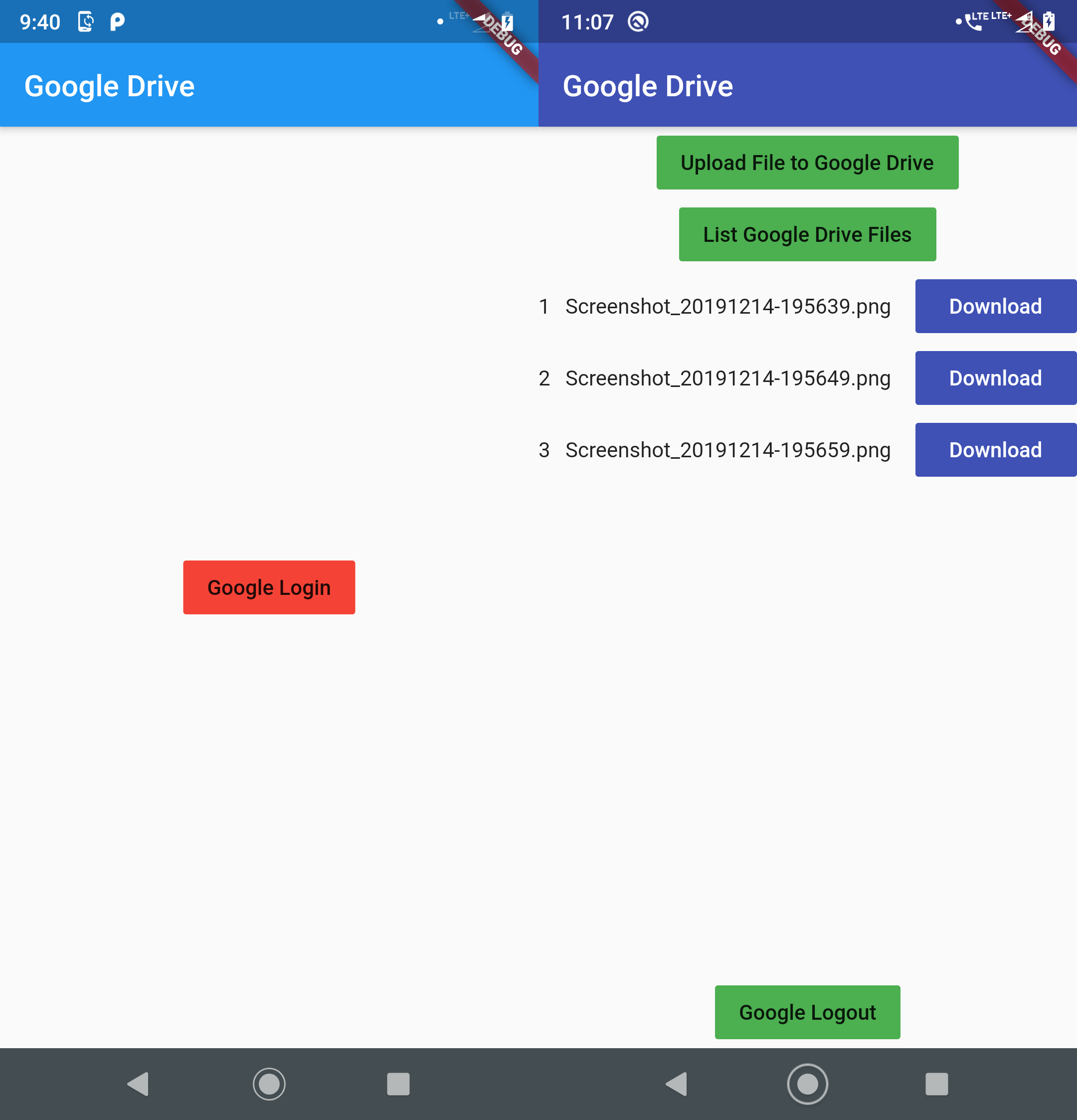Screen dimensions: 1077x1120
Task: Select file entry Screenshot_20191214-195649.png
Action: (727, 378)
